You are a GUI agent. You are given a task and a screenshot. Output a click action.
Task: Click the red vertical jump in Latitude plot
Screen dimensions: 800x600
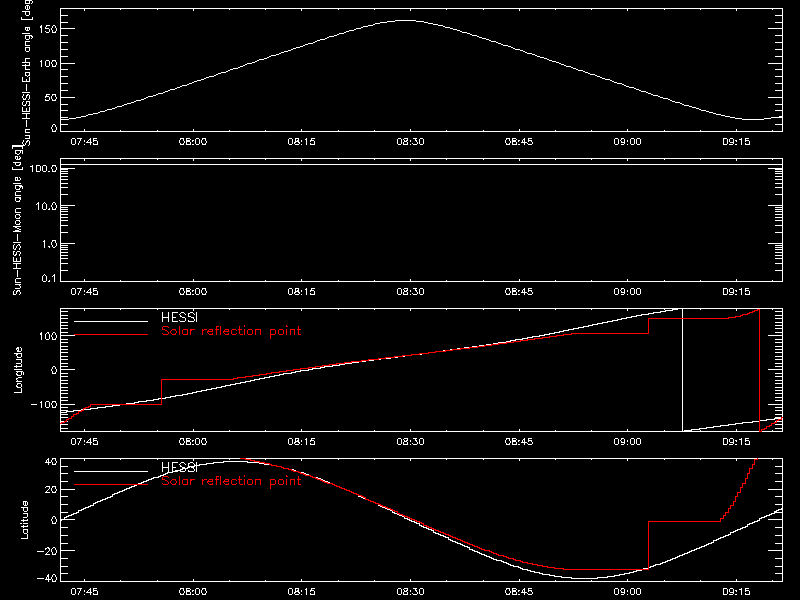(x=648, y=545)
